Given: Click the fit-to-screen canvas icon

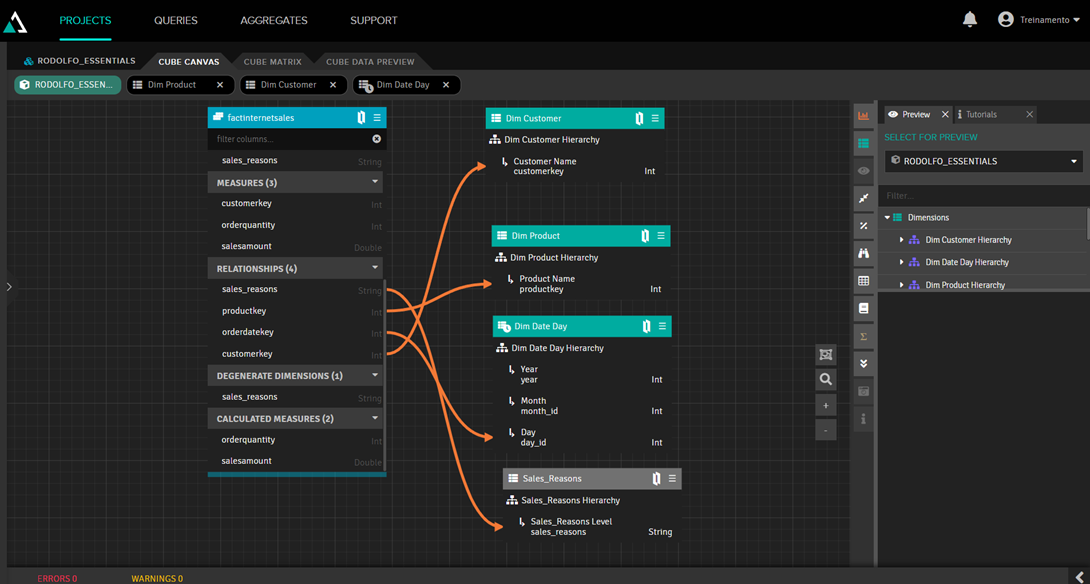Looking at the screenshot, I should (x=825, y=355).
